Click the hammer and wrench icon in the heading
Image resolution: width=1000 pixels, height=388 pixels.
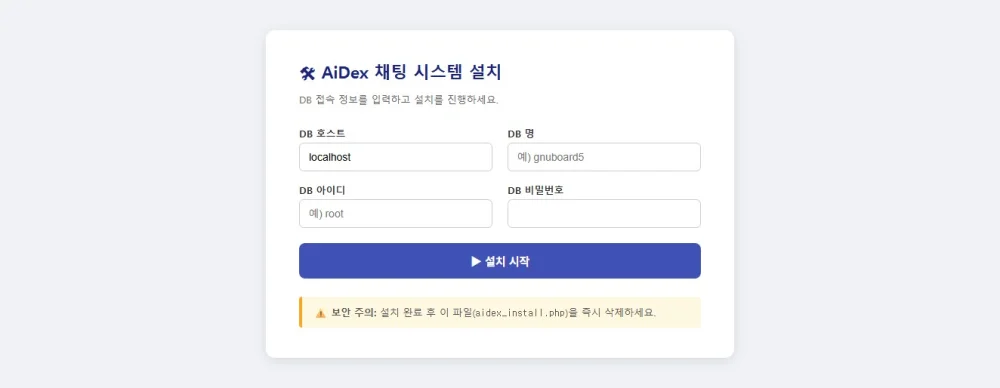point(307,73)
